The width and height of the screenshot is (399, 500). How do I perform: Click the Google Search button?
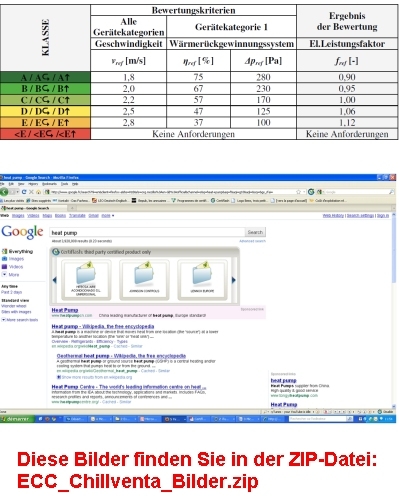(x=255, y=232)
